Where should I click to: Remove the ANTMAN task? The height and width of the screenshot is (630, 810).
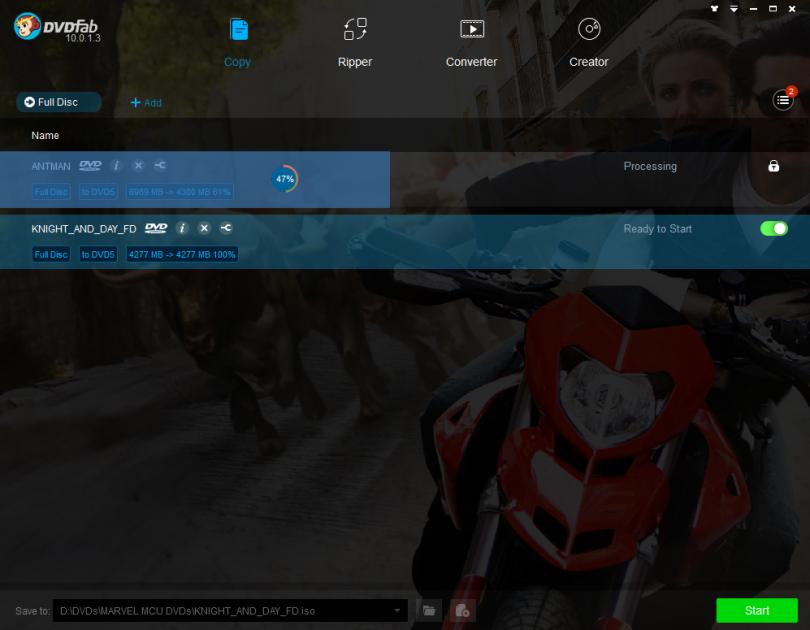coord(138,165)
